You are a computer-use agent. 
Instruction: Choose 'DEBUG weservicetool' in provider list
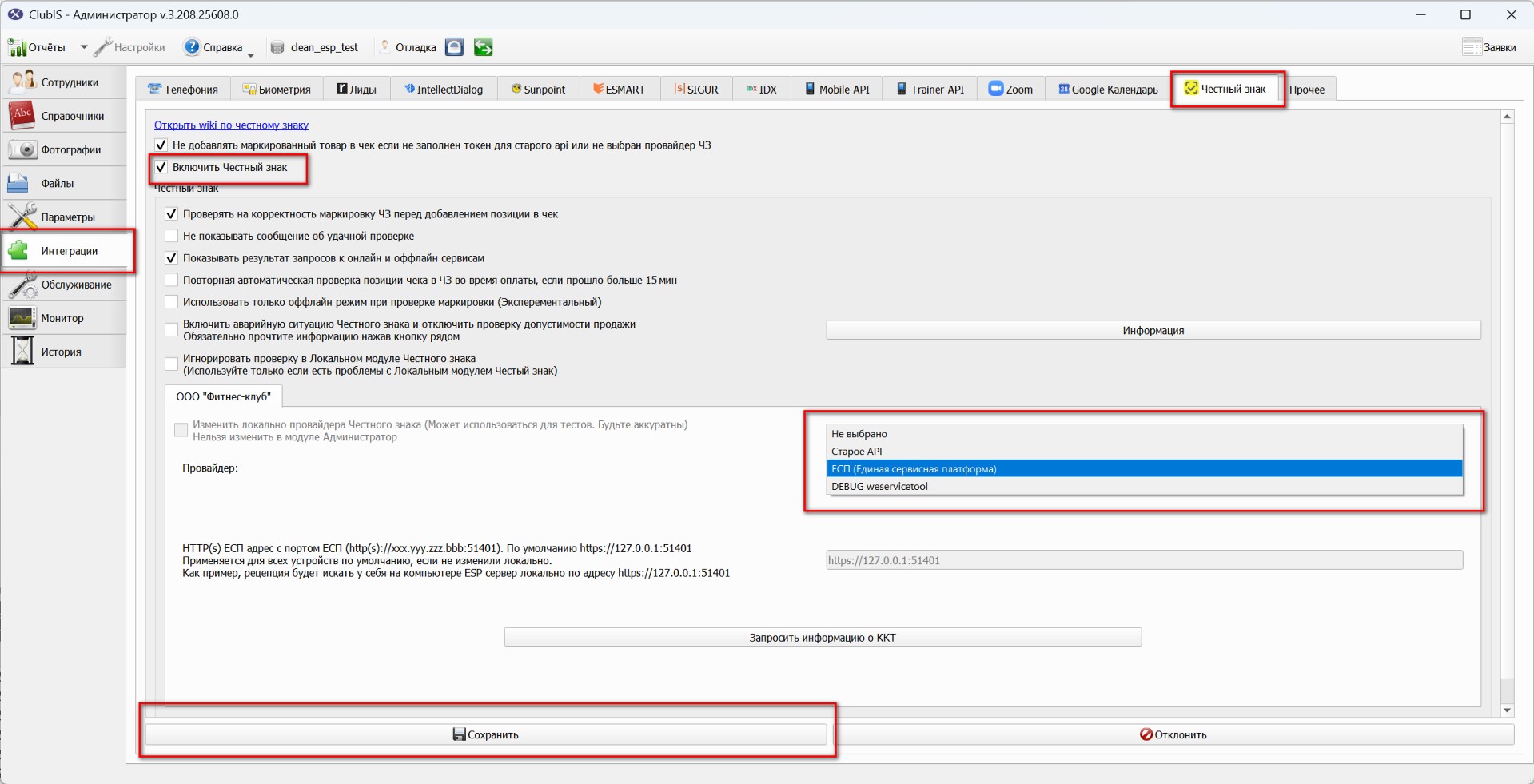pyautogui.click(x=1145, y=487)
